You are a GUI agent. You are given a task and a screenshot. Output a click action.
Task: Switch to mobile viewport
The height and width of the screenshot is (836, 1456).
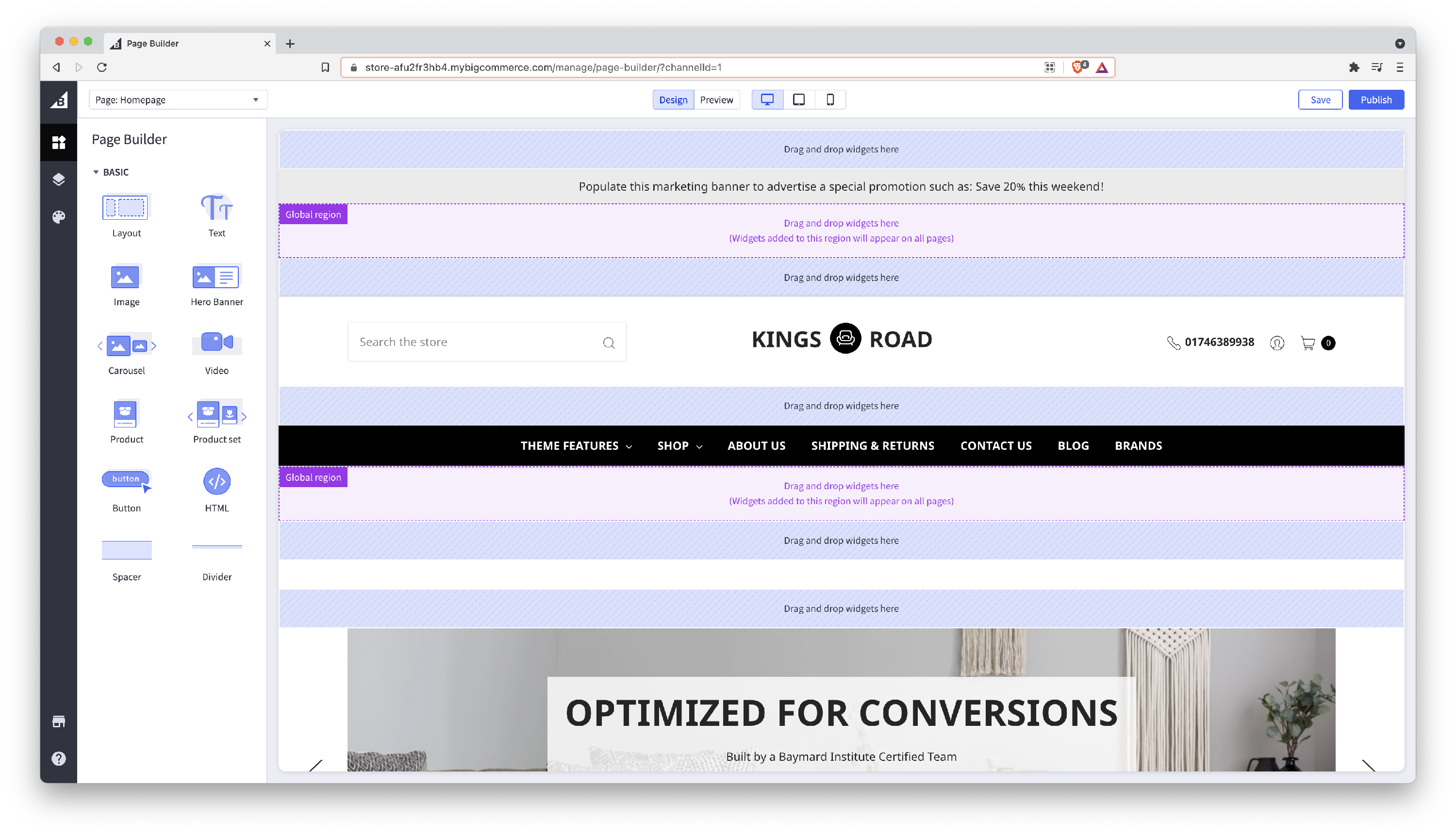coord(830,99)
